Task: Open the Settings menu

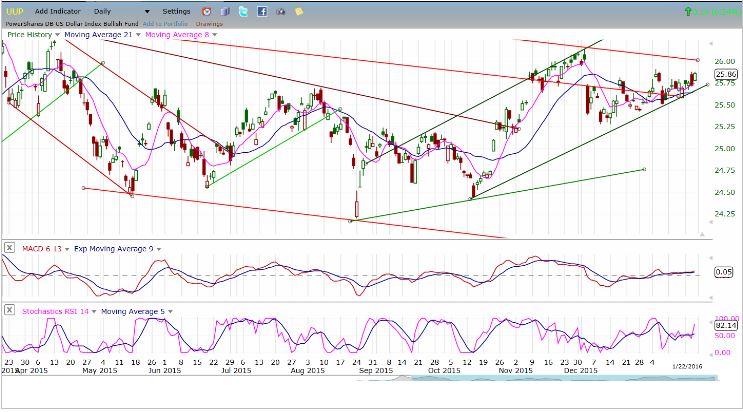Action: pos(176,11)
